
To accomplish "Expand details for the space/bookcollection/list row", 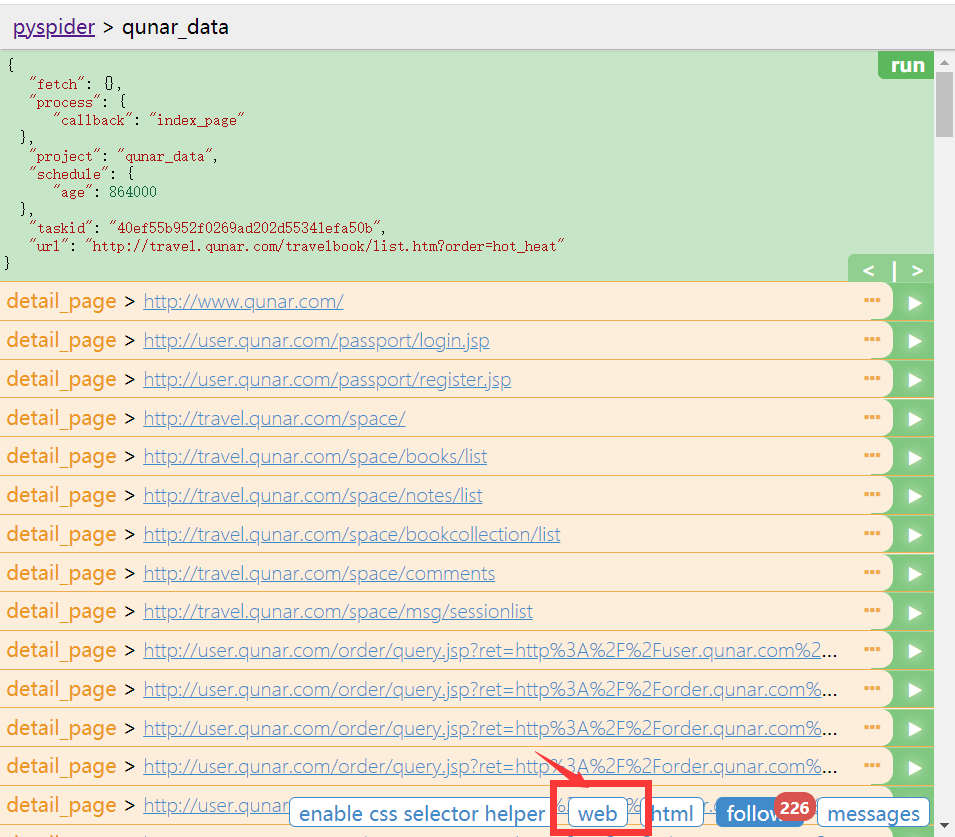I will (872, 533).
